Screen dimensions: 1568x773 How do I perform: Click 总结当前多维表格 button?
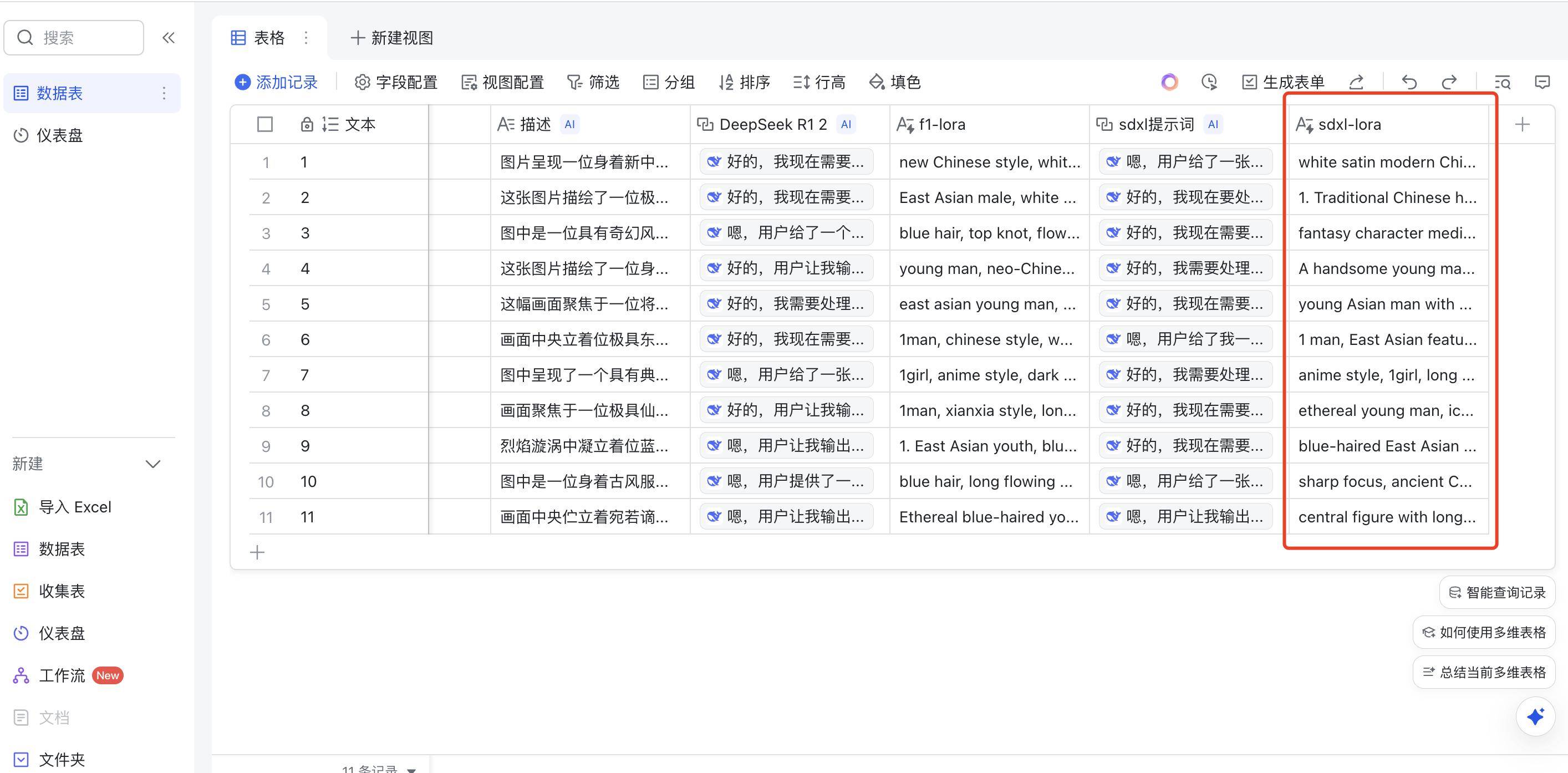pyautogui.click(x=1484, y=672)
